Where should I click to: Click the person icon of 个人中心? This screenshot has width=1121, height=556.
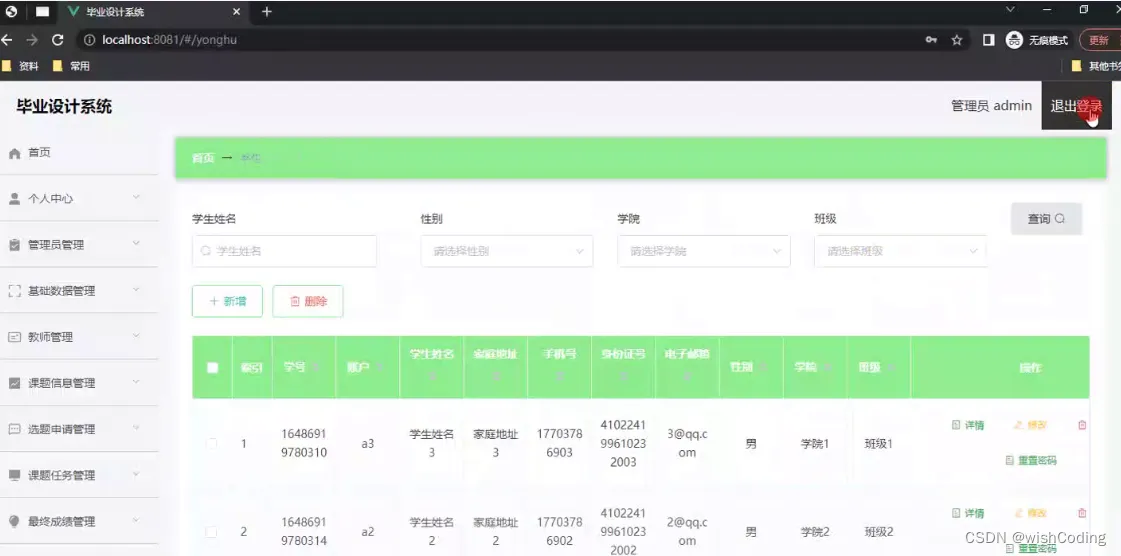14,199
